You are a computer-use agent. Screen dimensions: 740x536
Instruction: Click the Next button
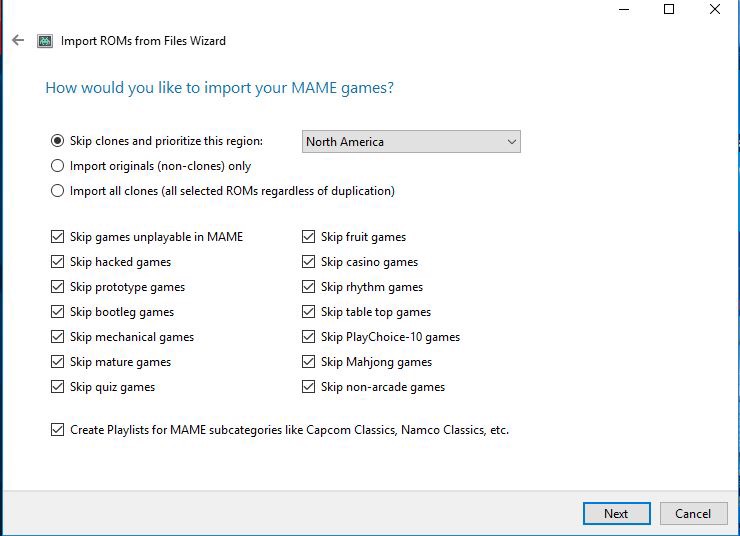tap(616, 513)
